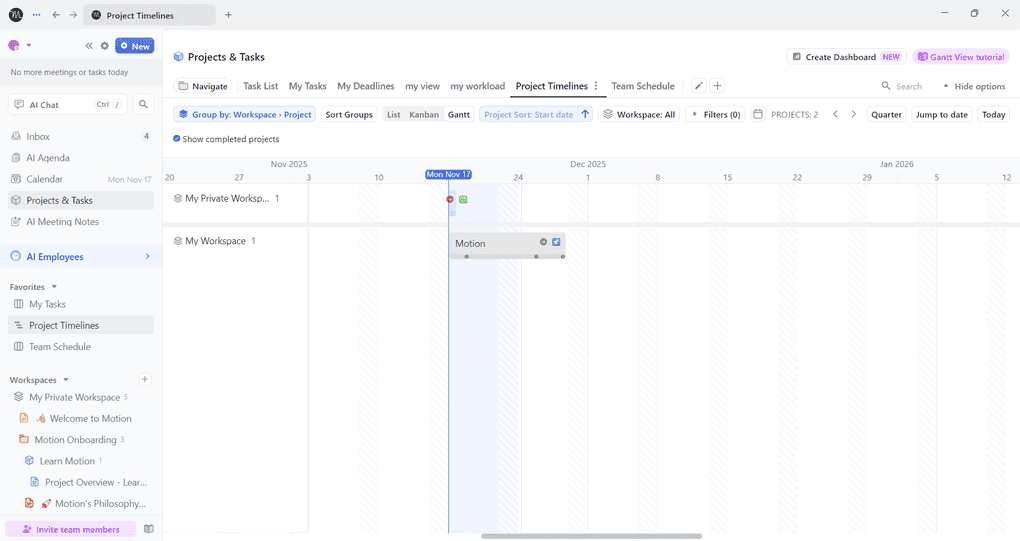
Task: Click the Motion logo in title bar
Action: click(16, 14)
